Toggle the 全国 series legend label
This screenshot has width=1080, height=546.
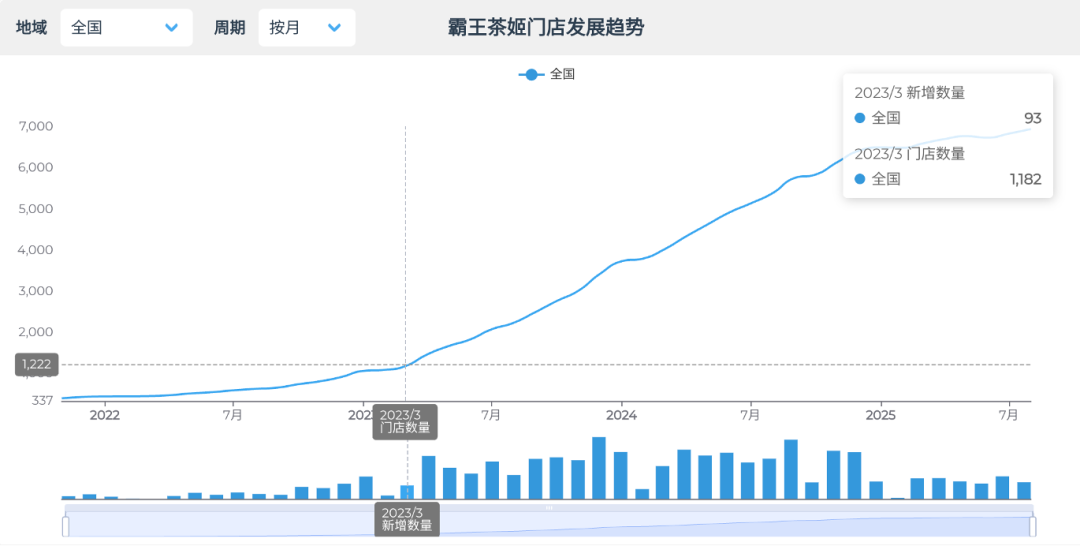pos(563,74)
